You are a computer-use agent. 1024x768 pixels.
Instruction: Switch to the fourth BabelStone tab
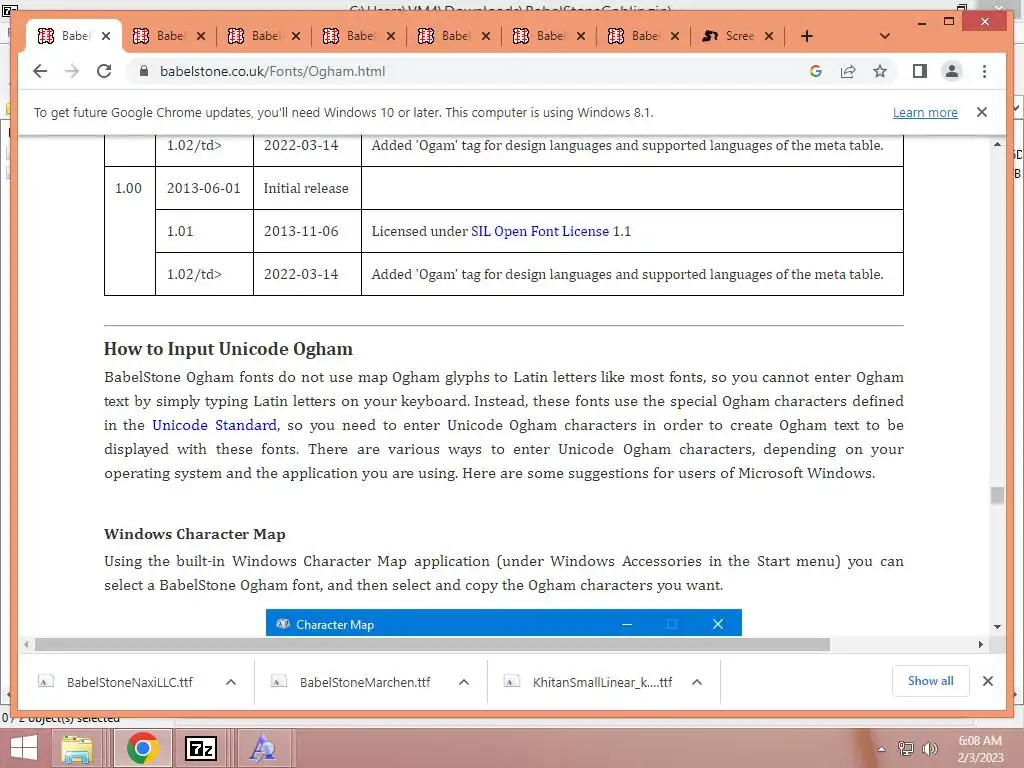coord(350,36)
